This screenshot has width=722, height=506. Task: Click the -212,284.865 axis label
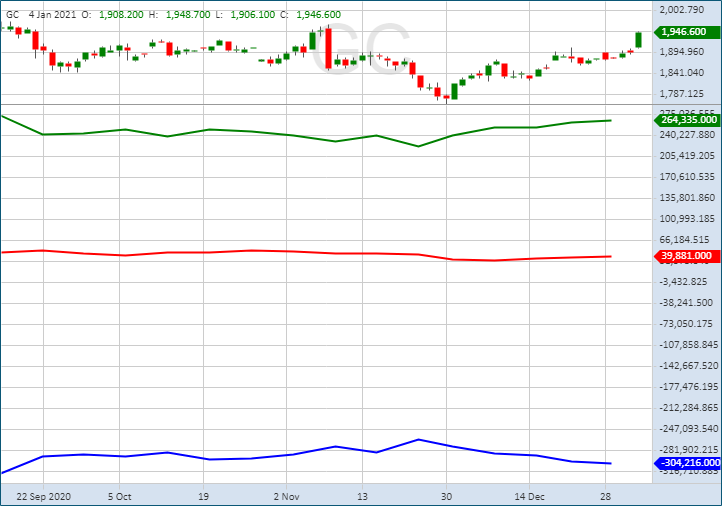(x=687, y=408)
